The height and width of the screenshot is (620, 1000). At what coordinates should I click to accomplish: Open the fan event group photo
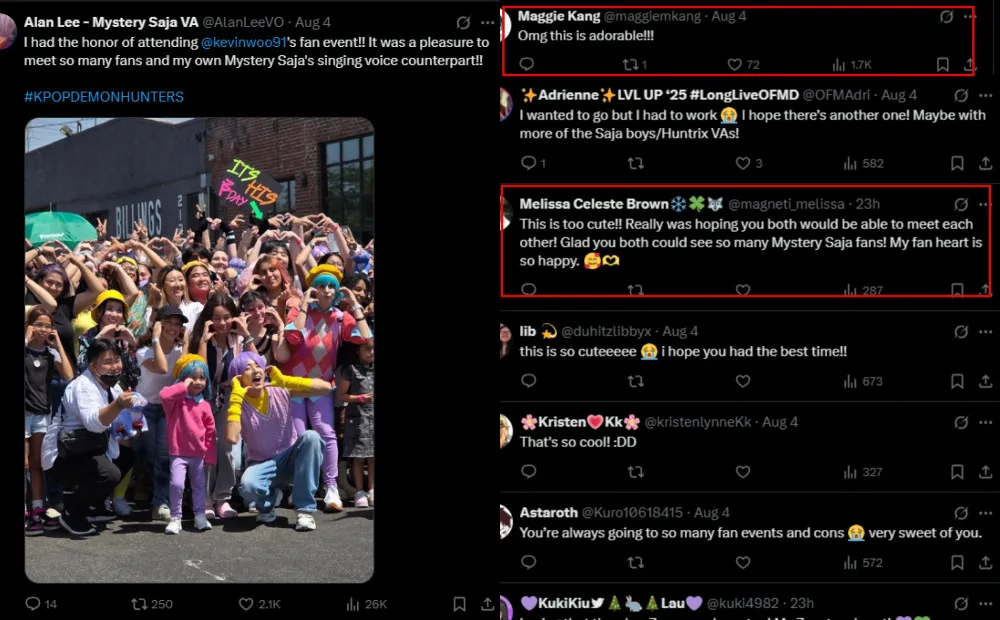pos(199,350)
